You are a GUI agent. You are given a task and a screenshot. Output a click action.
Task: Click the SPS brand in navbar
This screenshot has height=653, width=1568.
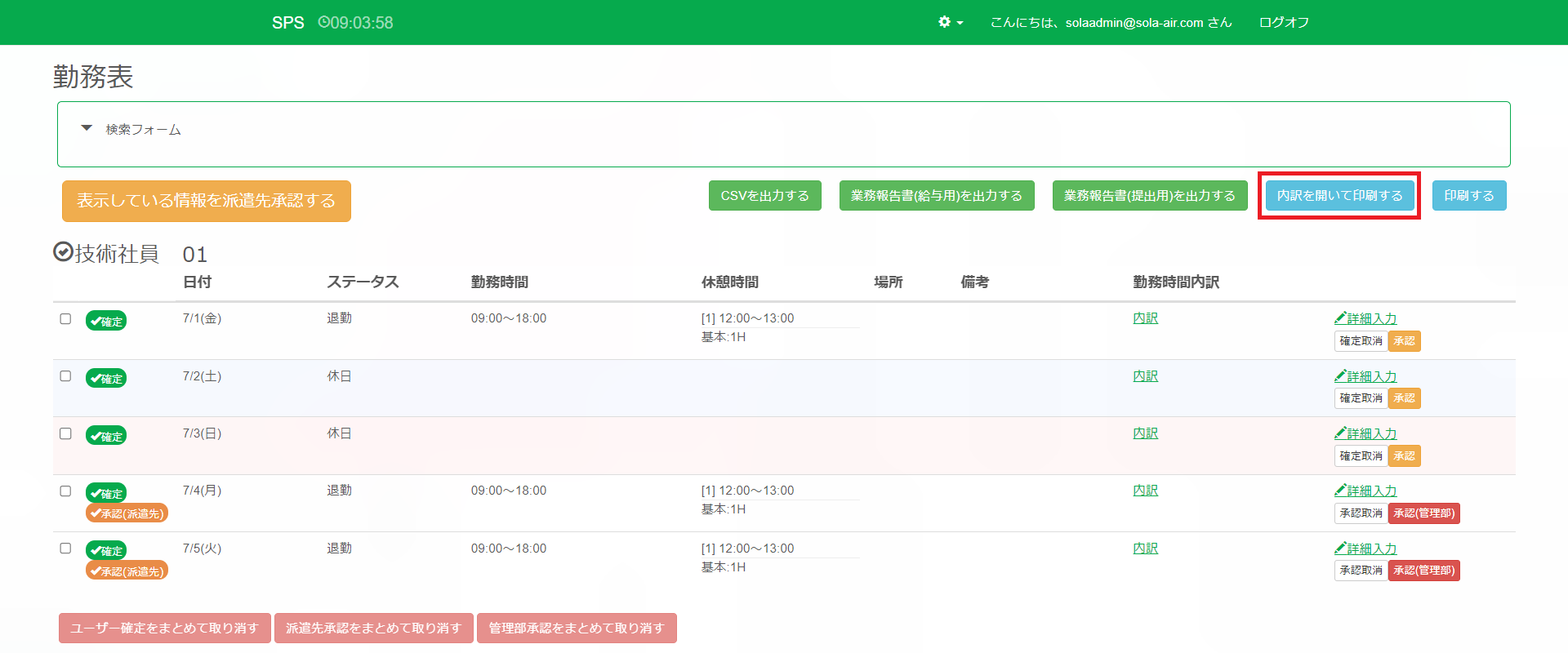coord(287,23)
